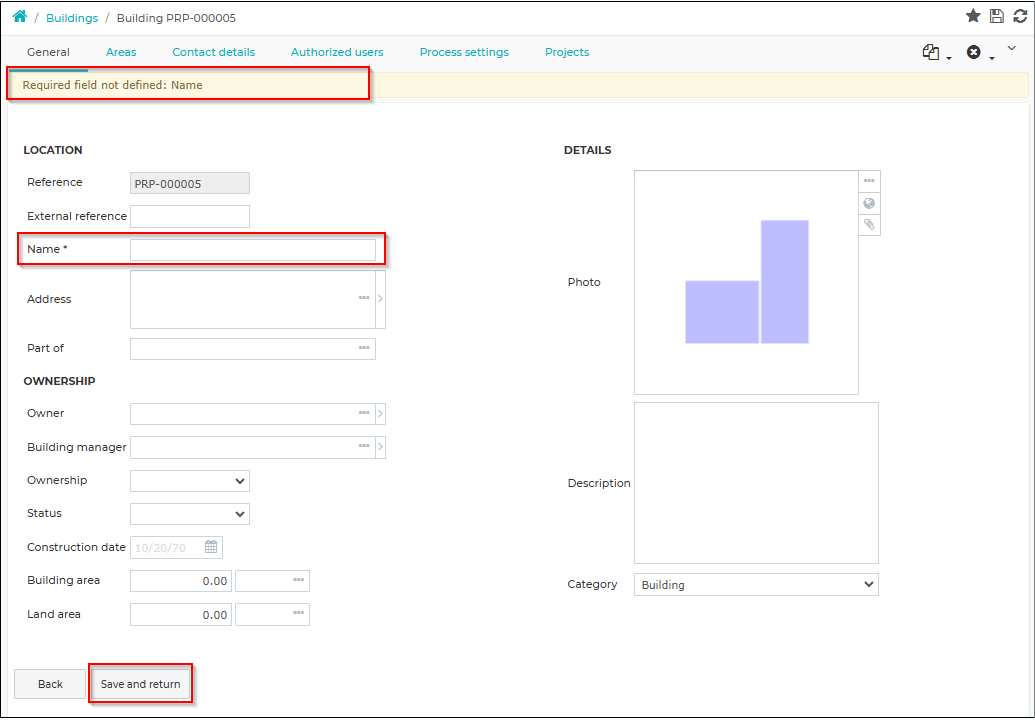Expand Address details arrow

(380, 299)
